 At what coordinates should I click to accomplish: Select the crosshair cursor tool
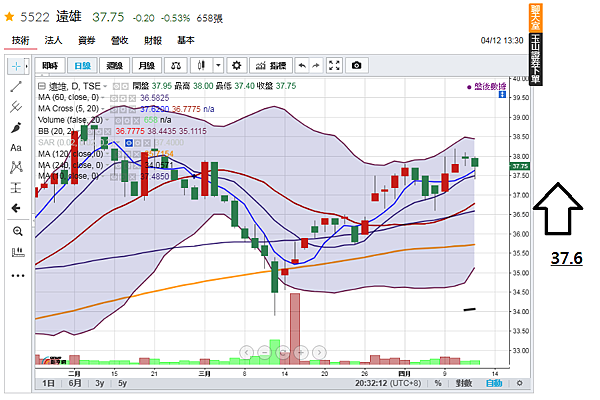[16, 66]
